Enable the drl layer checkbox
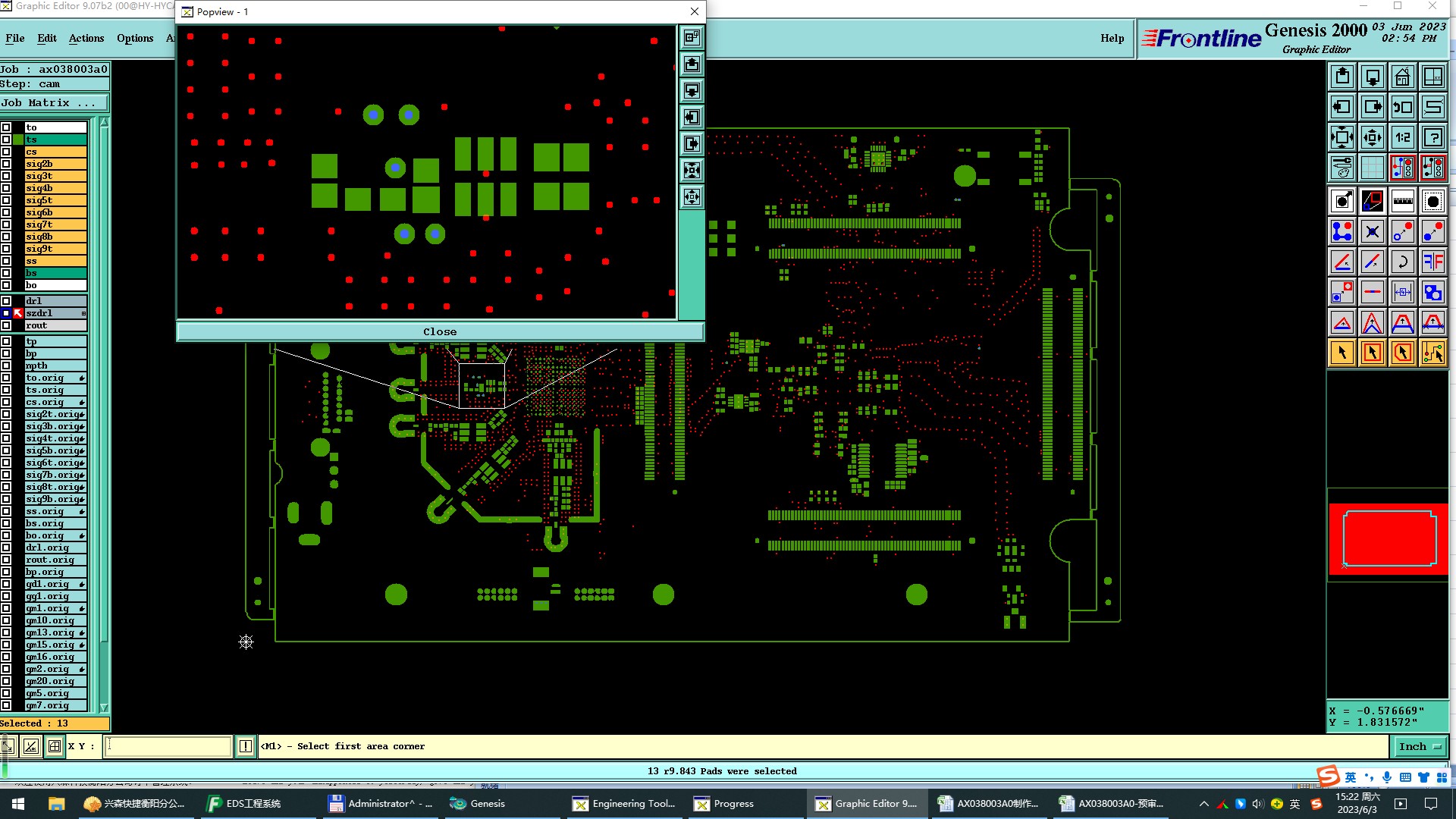This screenshot has width=1456, height=819. coord(6,301)
